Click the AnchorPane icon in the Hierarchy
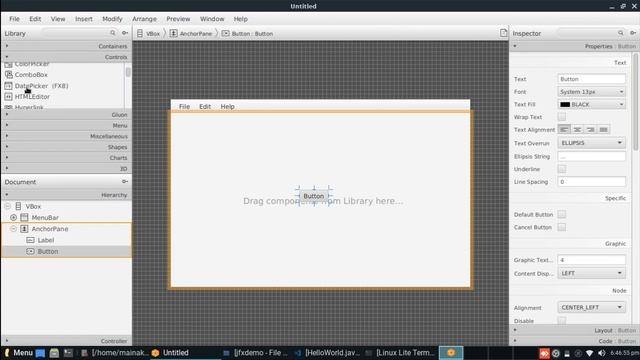 point(24,229)
